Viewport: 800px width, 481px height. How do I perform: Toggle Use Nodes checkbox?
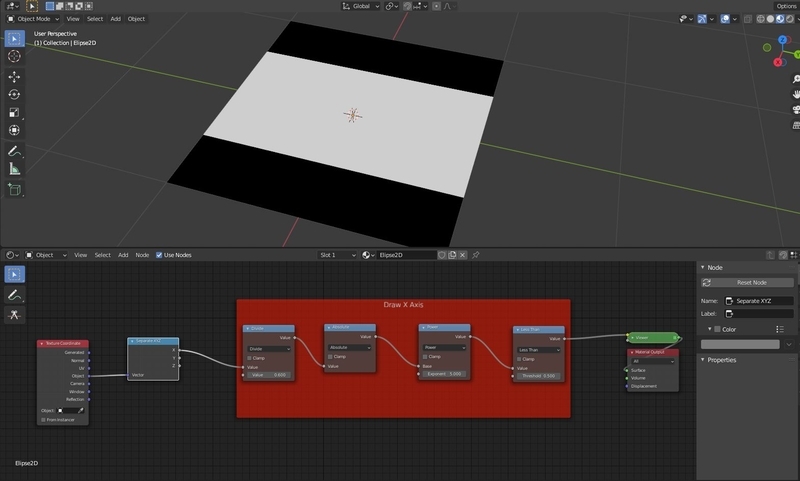159,255
